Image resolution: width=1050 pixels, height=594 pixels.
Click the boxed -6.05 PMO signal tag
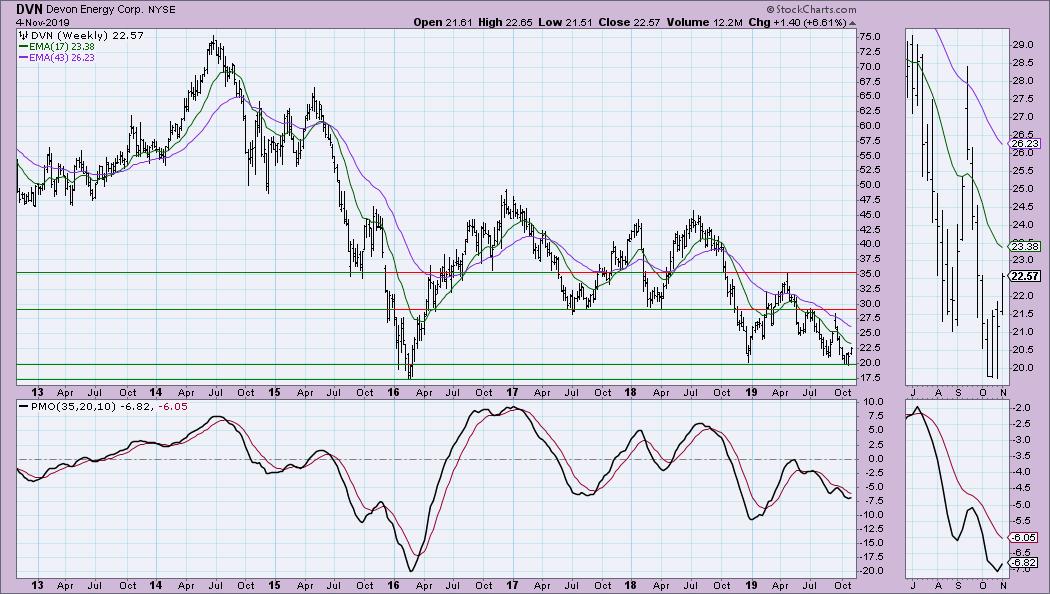click(x=1025, y=538)
